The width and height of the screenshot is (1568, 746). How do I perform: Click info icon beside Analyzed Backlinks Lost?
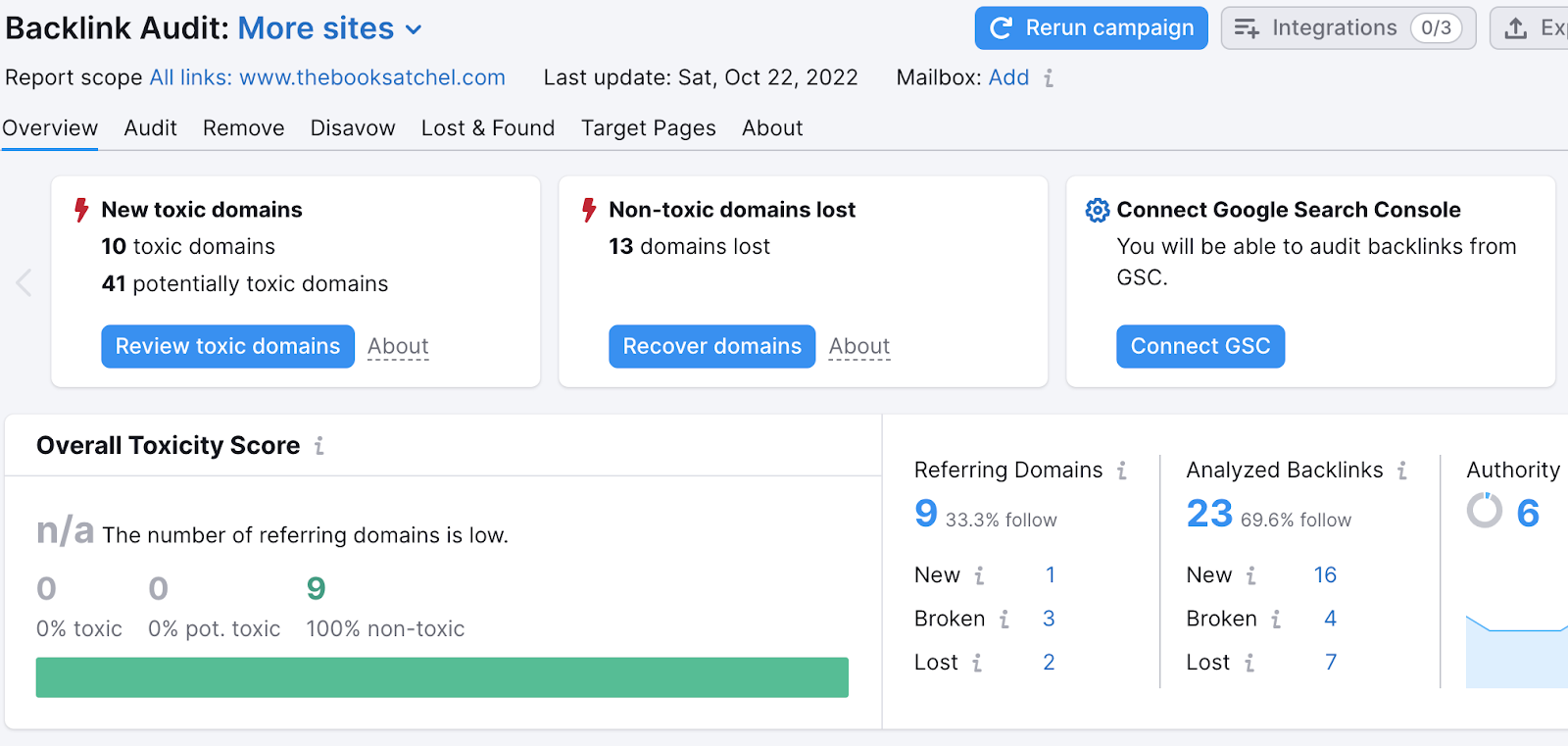(1249, 664)
